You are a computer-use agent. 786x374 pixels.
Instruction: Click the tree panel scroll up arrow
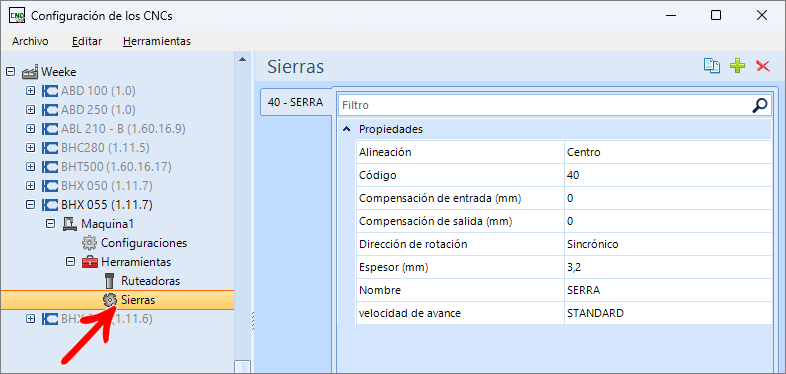pyautogui.click(x=242, y=60)
